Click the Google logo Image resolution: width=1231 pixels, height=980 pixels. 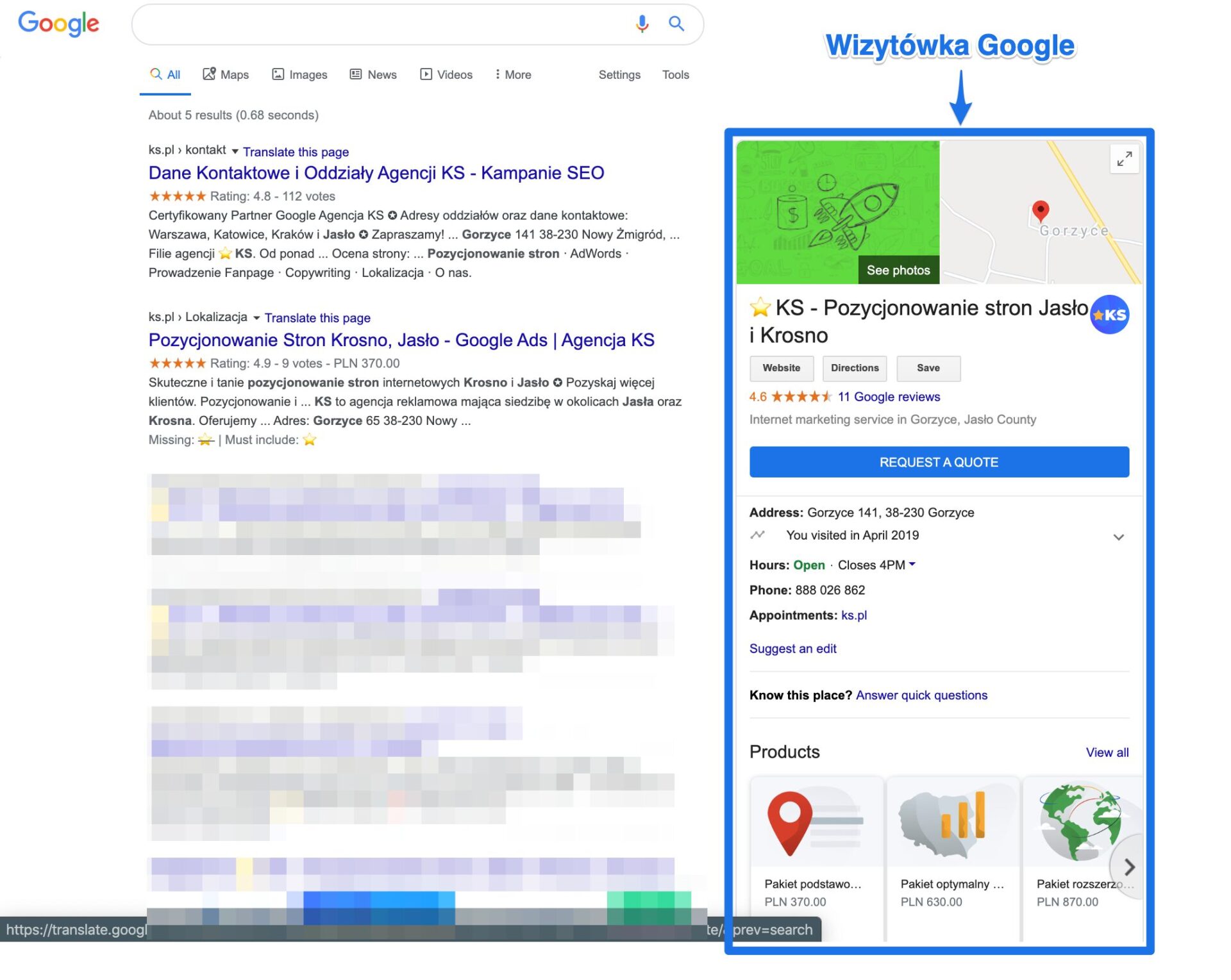tap(58, 24)
